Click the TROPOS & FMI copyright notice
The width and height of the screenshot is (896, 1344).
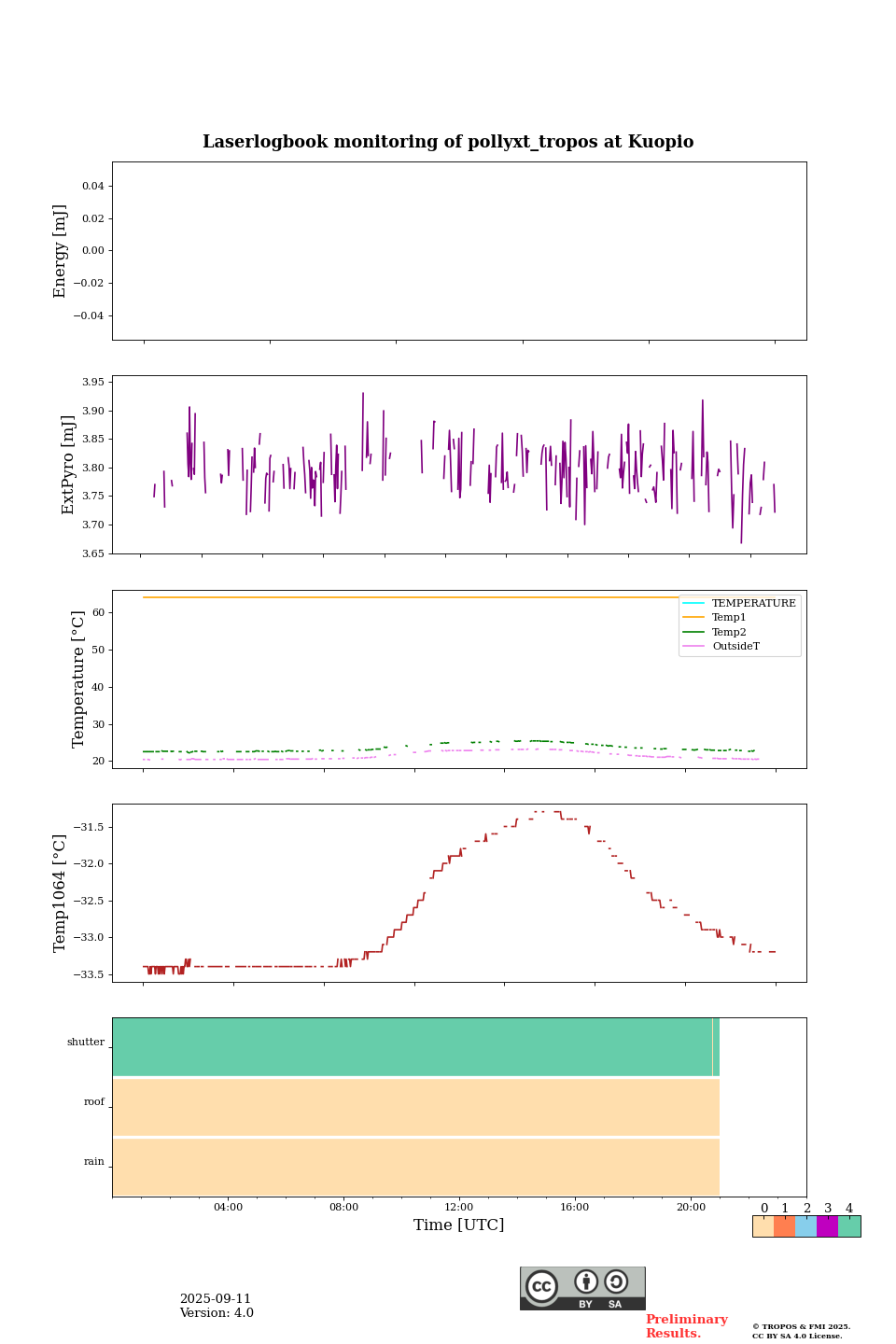(801, 1331)
